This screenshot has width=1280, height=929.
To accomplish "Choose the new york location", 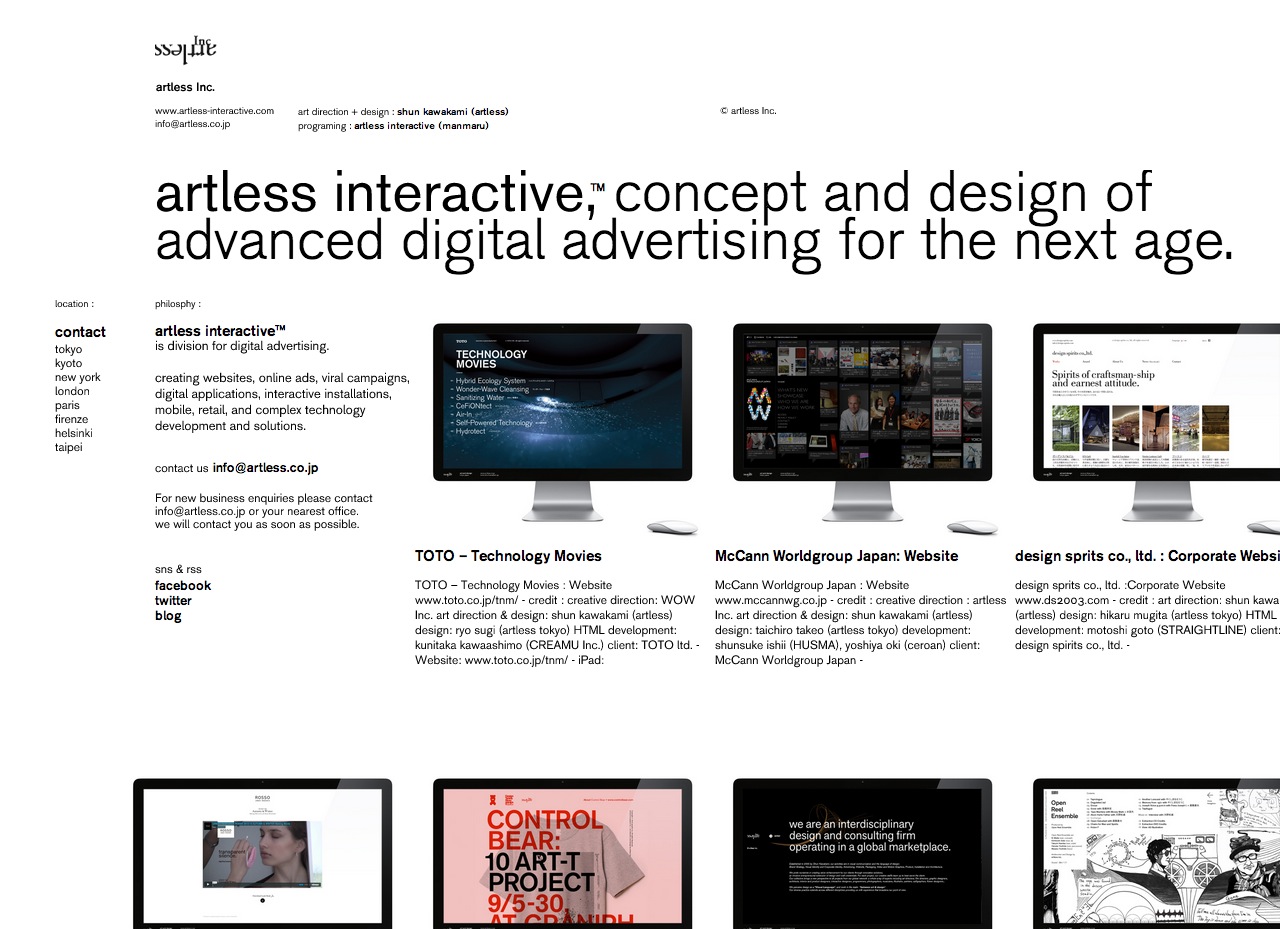I will point(78,377).
